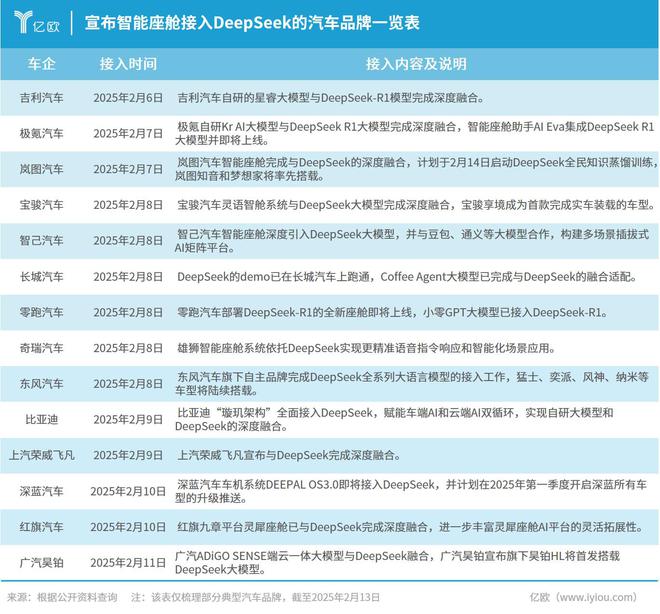This screenshot has width=660, height=614.
Task: Select the 深蓝汽车 brand cell
Action: [x=41, y=491]
